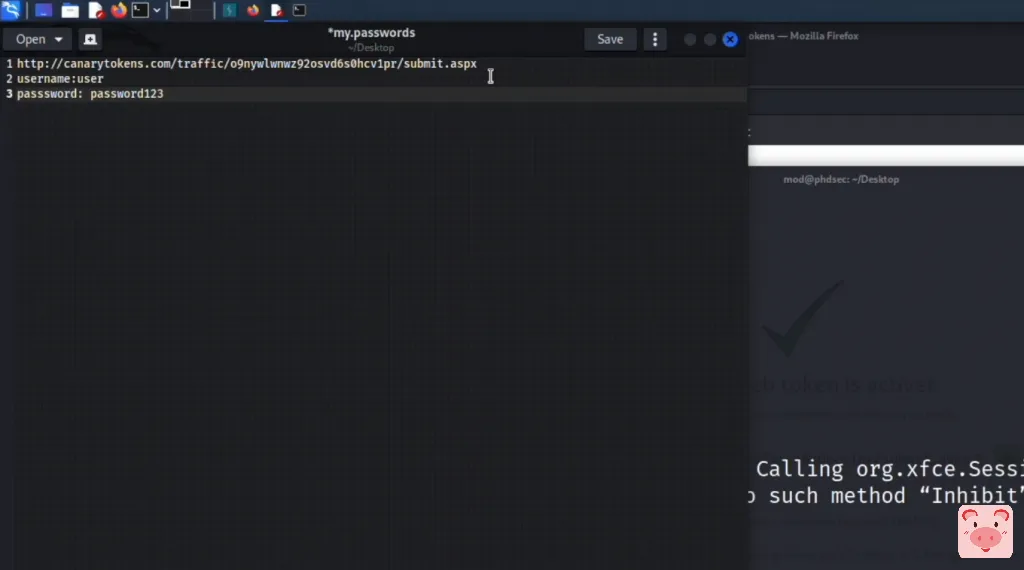The height and width of the screenshot is (570, 1024).
Task: Click the white address bar in Firefox
Action: [x=886, y=155]
